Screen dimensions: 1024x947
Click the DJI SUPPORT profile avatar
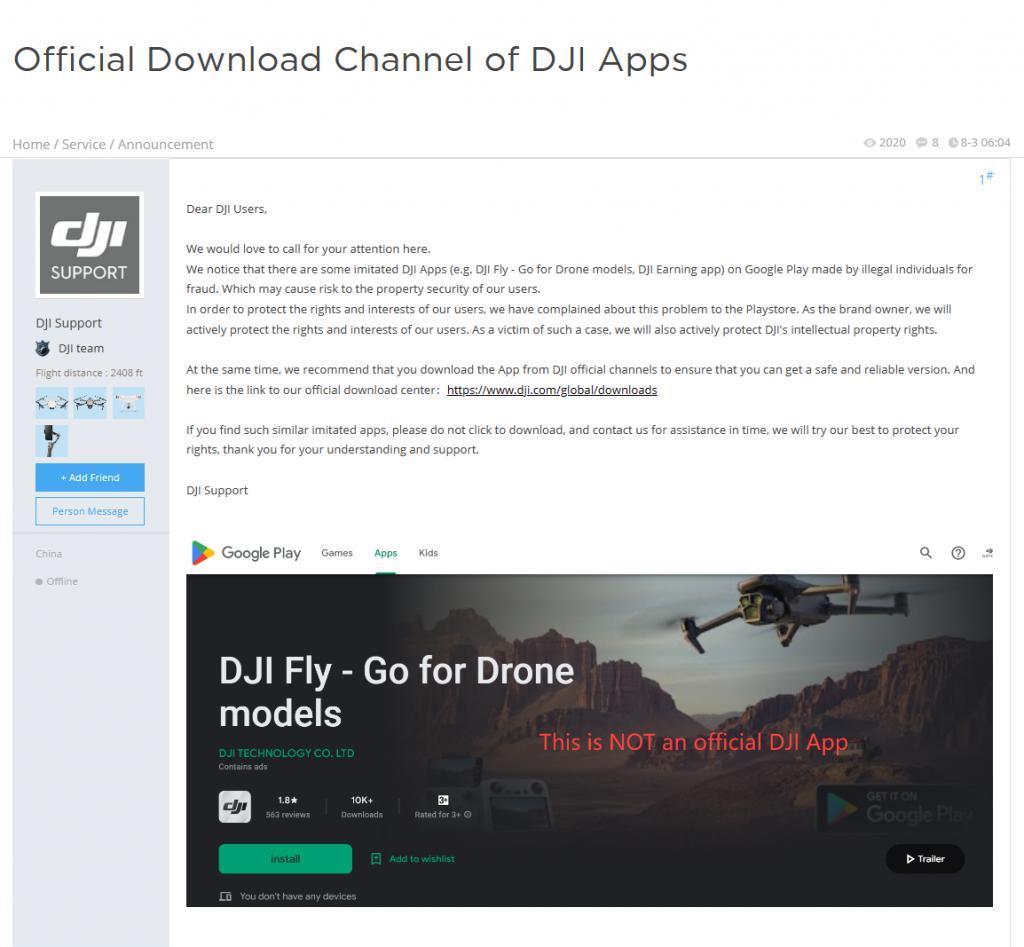coord(89,244)
